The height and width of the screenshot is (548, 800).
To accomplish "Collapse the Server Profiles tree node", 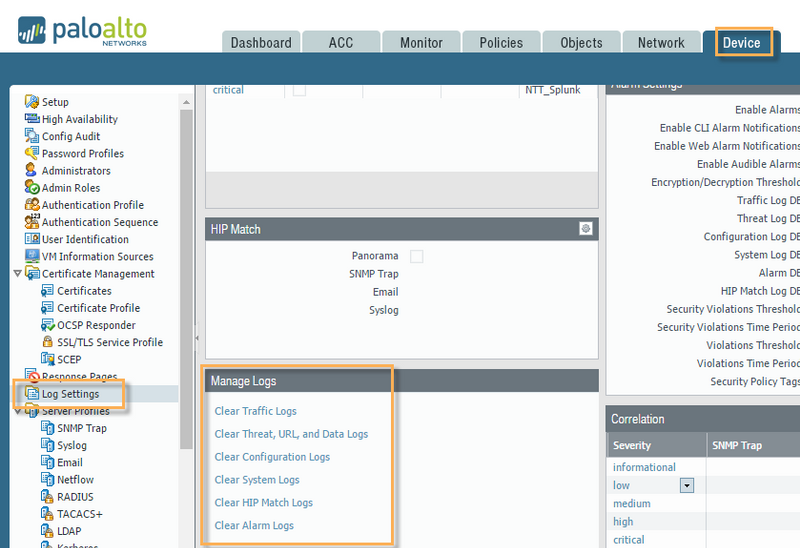I will (17, 411).
